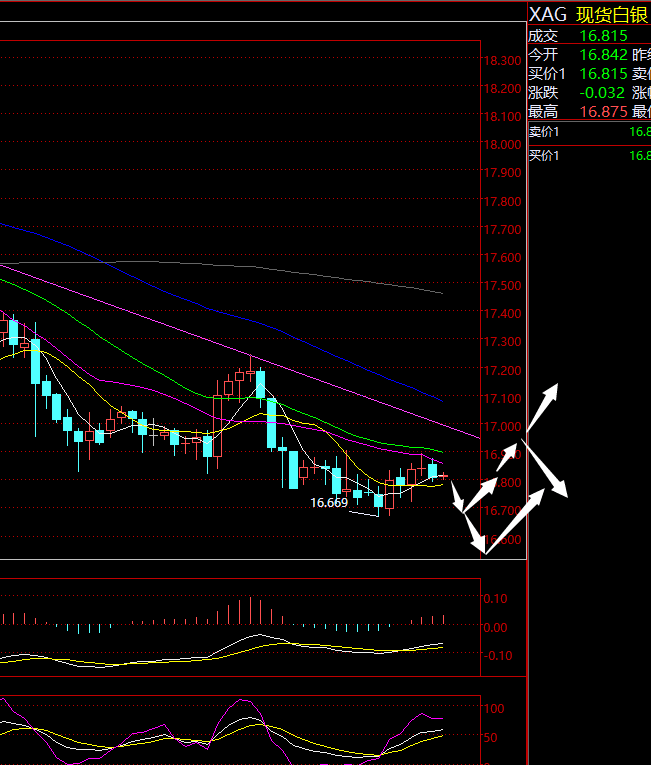The height and width of the screenshot is (765, 651).
Task: Click the 买价1 value 16.815 in header
Action: [603, 74]
